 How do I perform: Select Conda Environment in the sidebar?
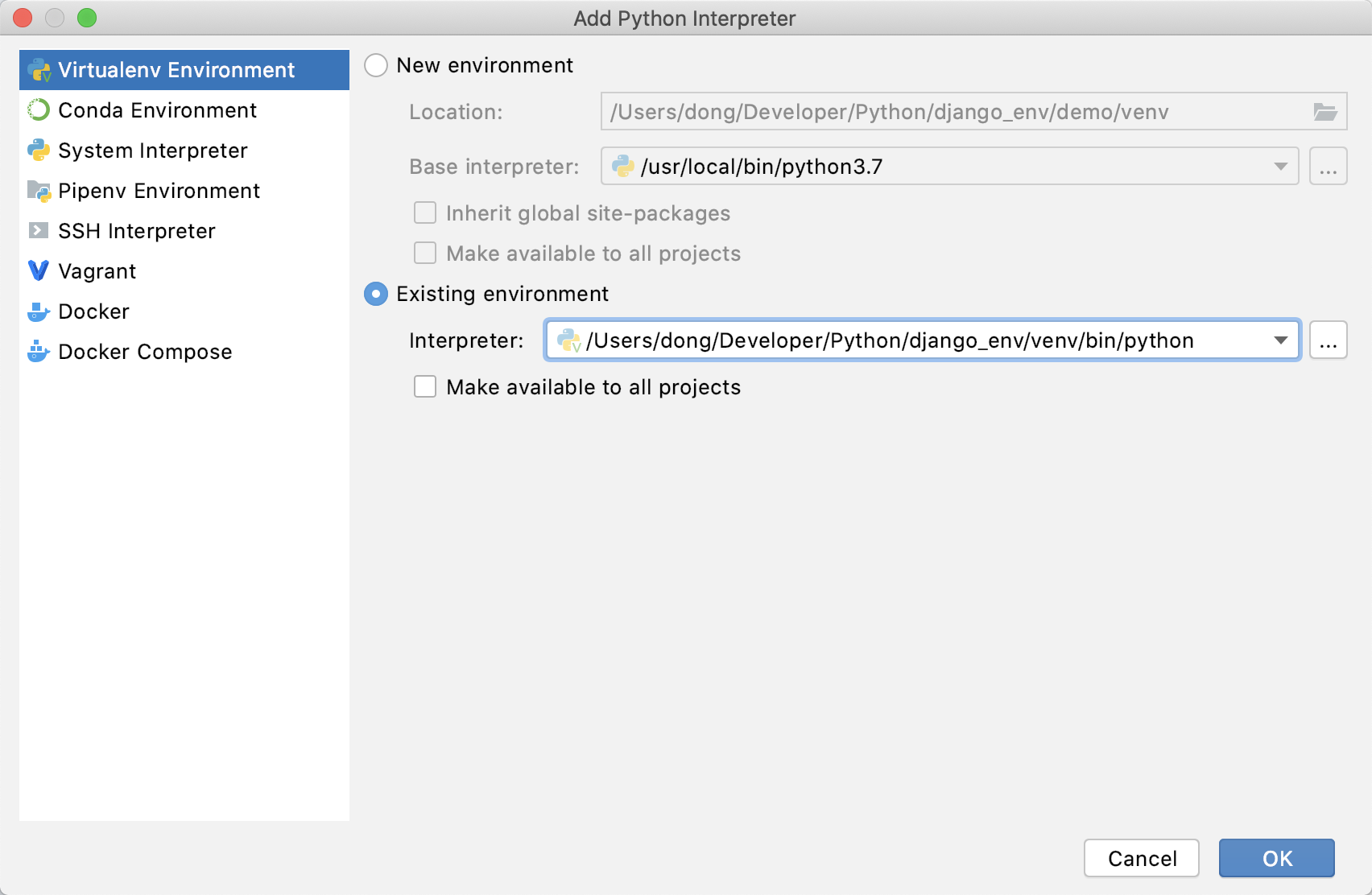[x=184, y=110]
